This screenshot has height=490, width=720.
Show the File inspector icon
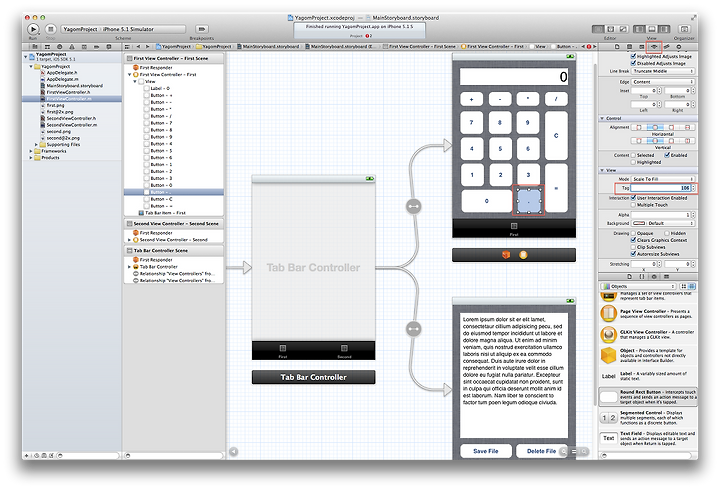(x=617, y=46)
